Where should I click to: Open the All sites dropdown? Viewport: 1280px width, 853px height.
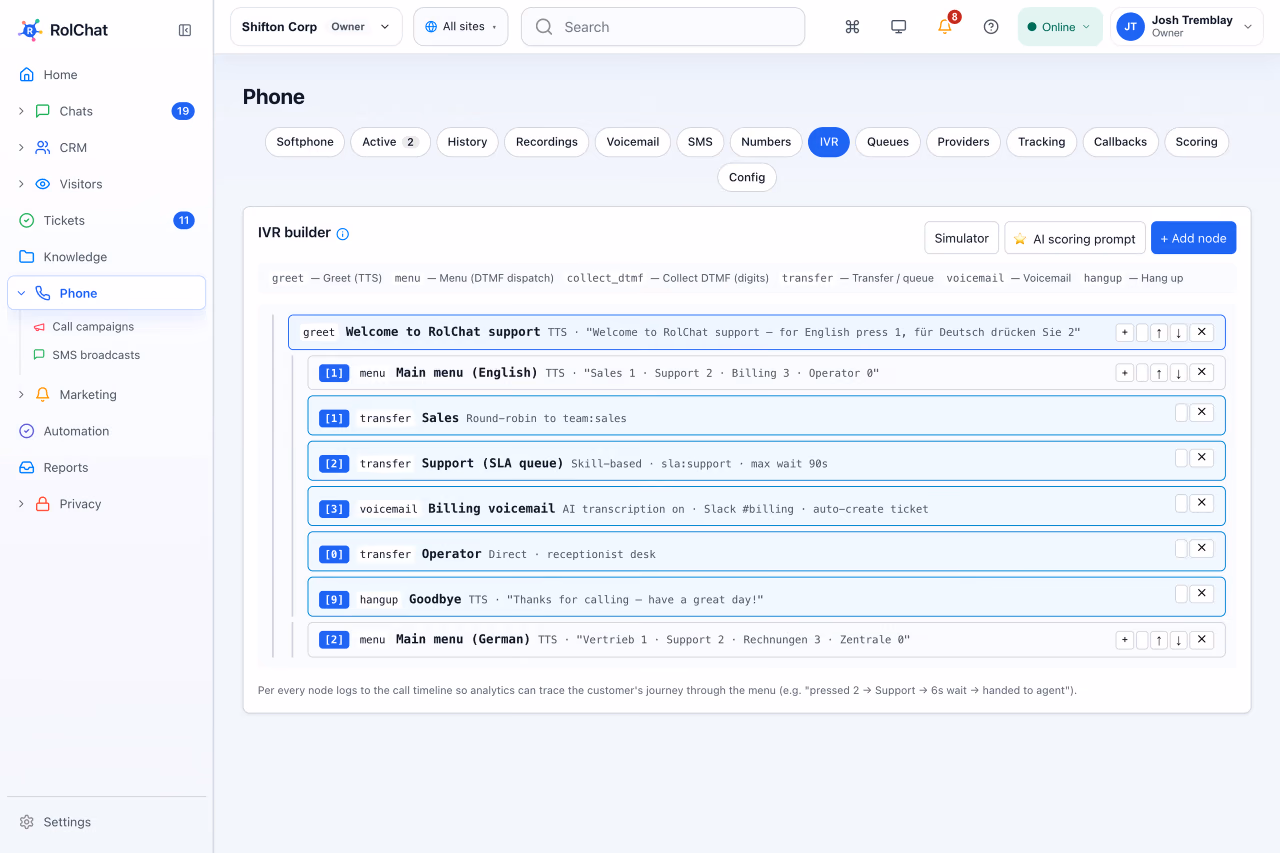pos(461,27)
